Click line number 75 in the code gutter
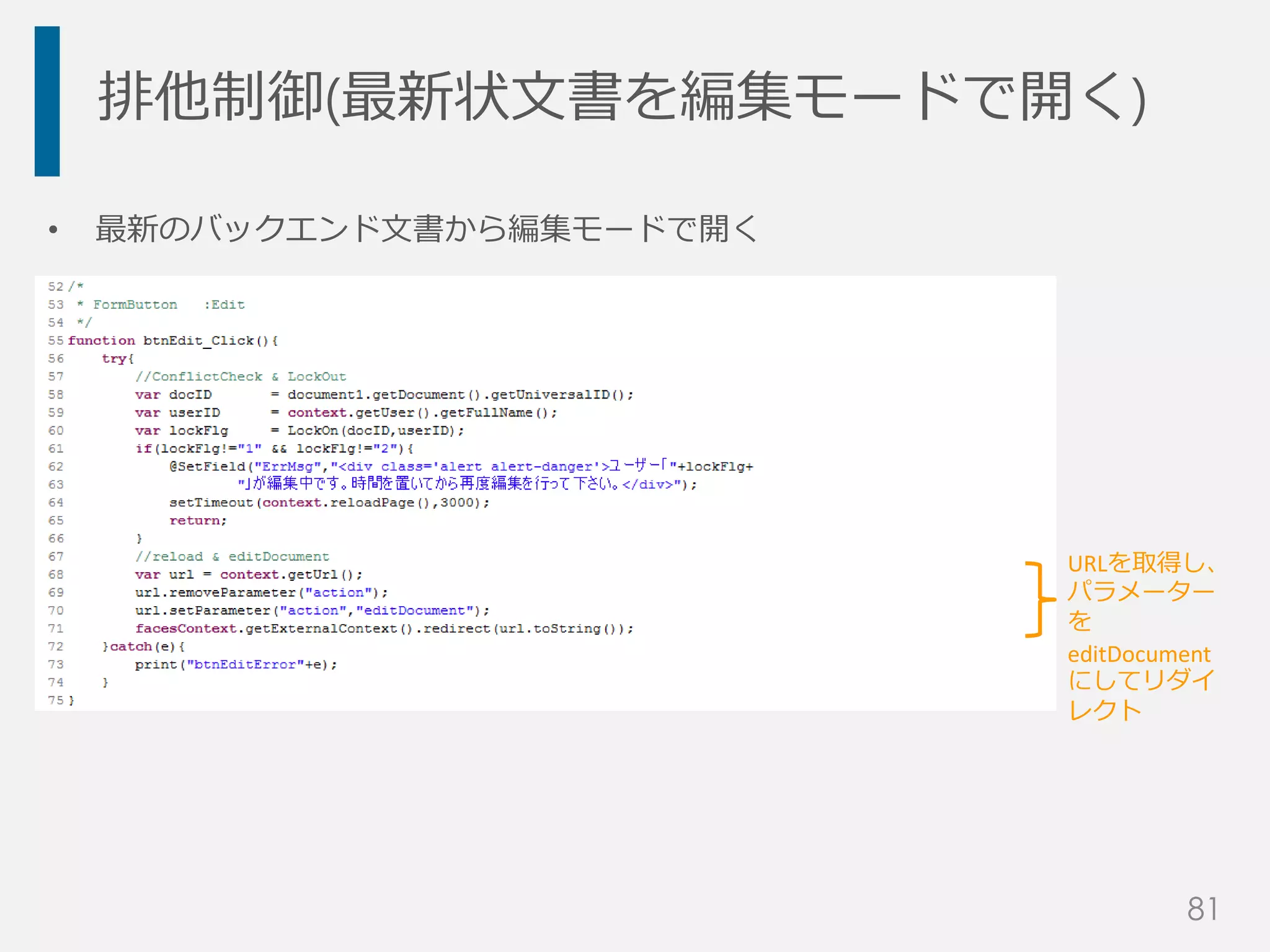Viewport: 1270px width, 952px height. pyautogui.click(x=56, y=700)
